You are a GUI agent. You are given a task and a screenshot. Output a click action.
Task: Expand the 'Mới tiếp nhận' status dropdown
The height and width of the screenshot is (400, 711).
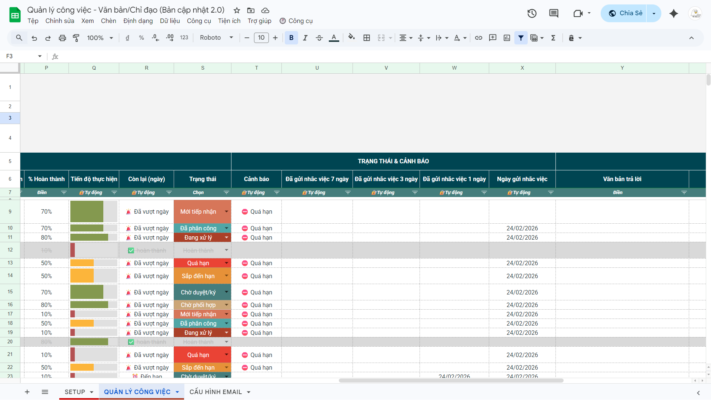coord(226,212)
